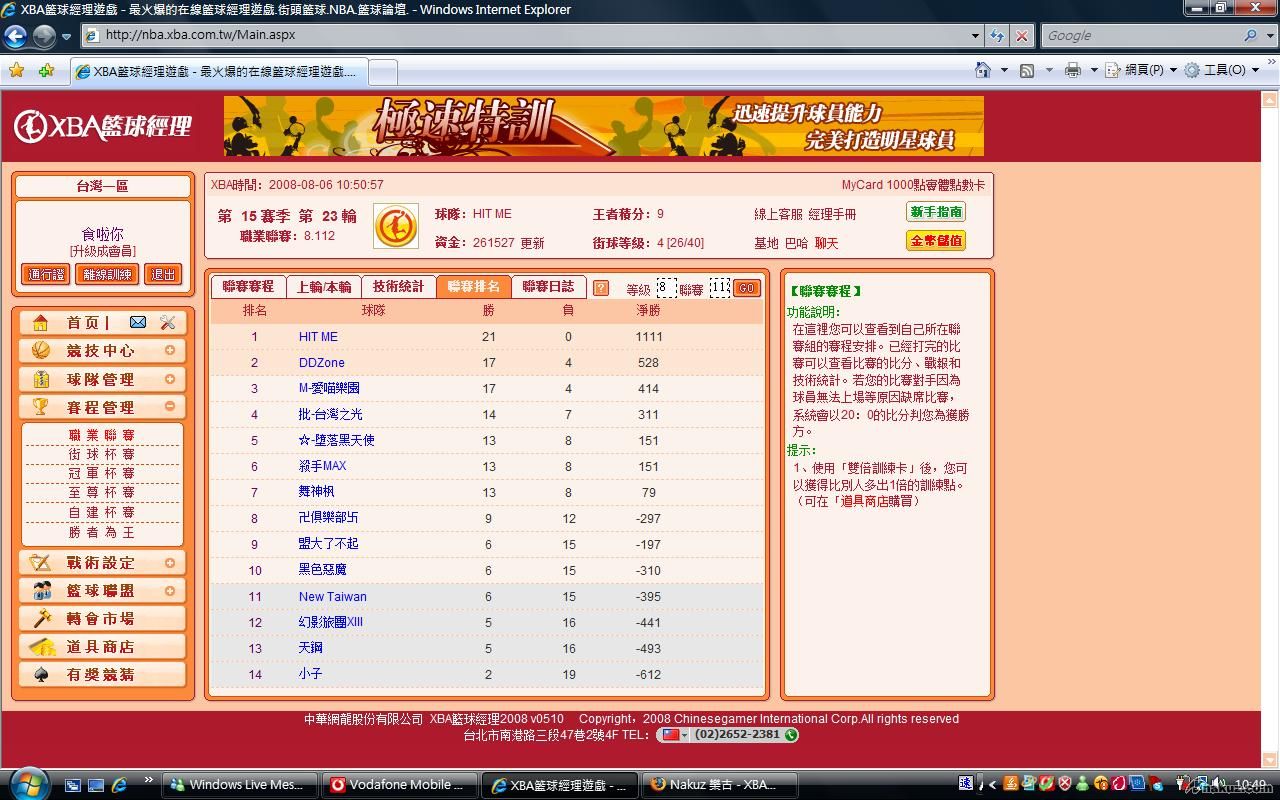1280x800 pixels.
Task: Open the DDZone team link
Action: coord(321,363)
